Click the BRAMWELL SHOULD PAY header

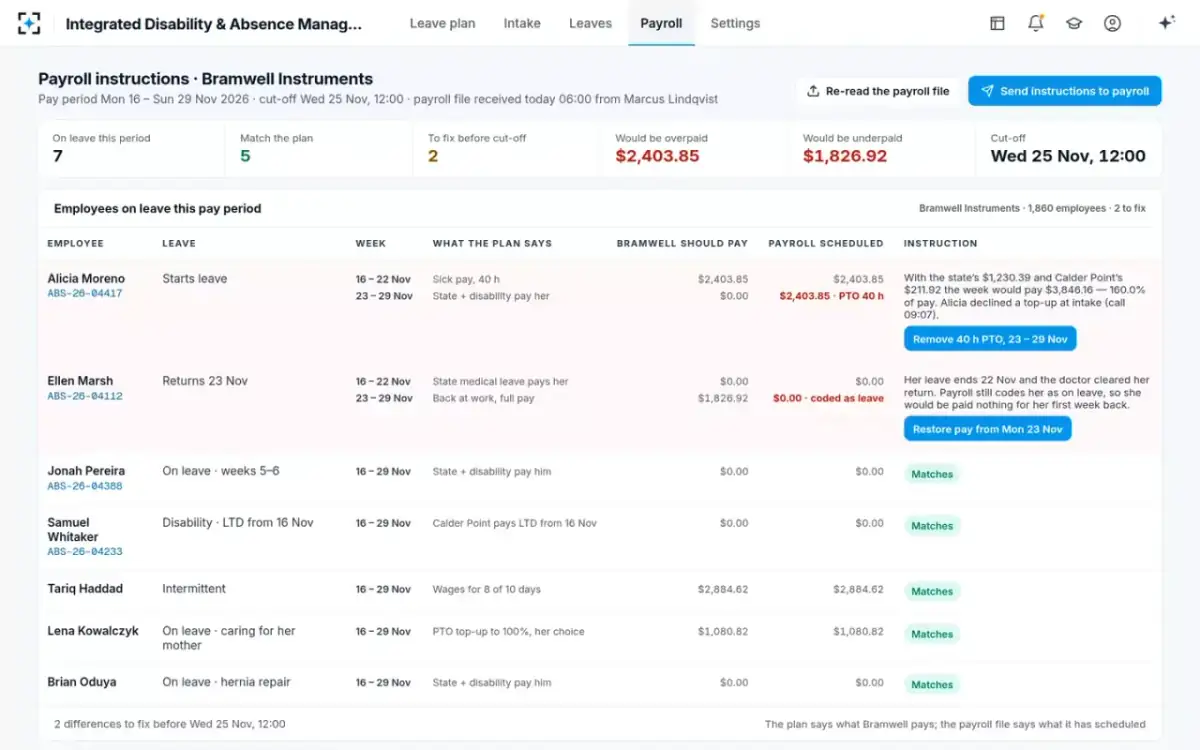[682, 243]
